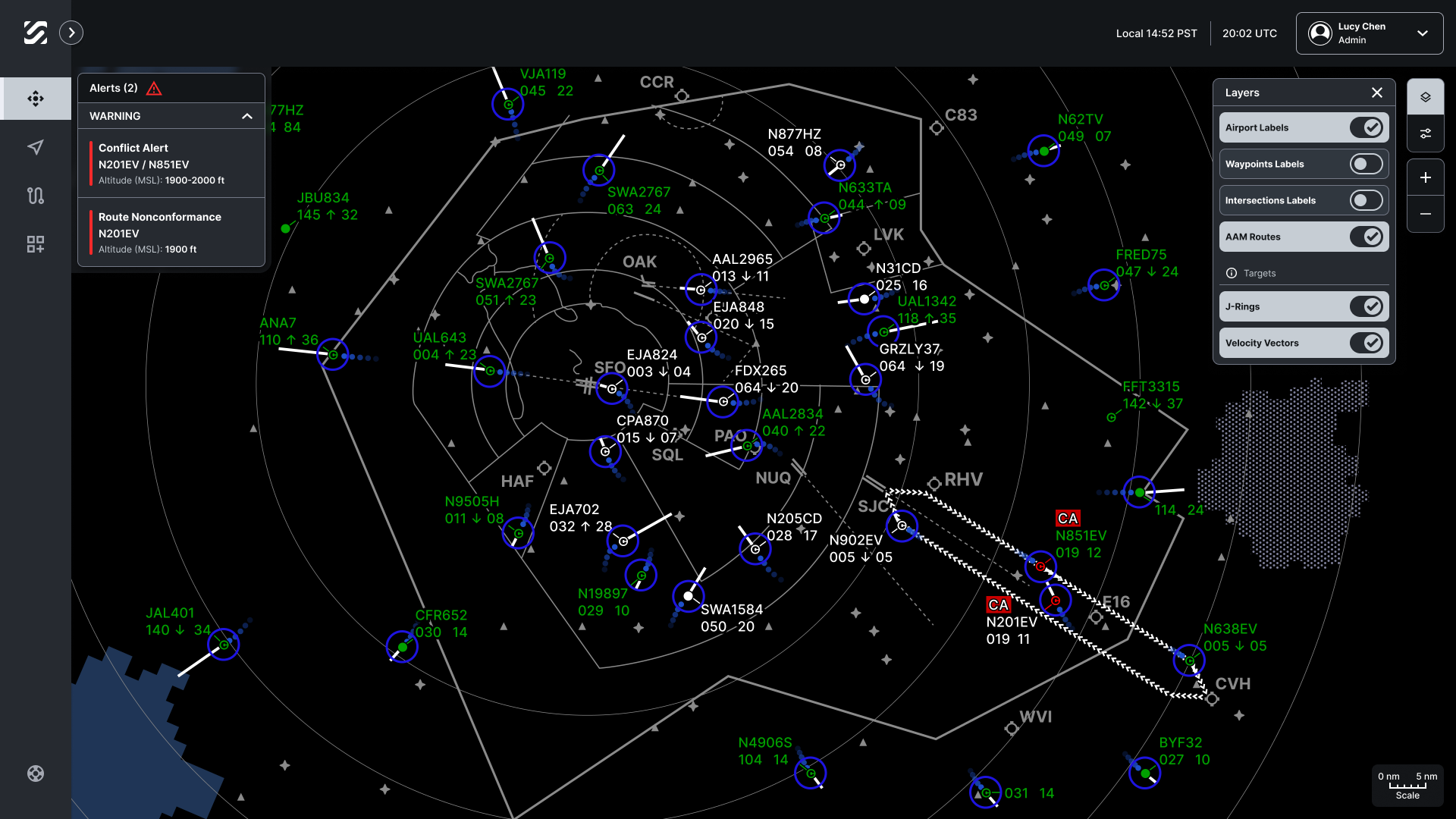Select the N902EV aircraft target near SJC
Screen dimensions: 1456x819
[902, 526]
